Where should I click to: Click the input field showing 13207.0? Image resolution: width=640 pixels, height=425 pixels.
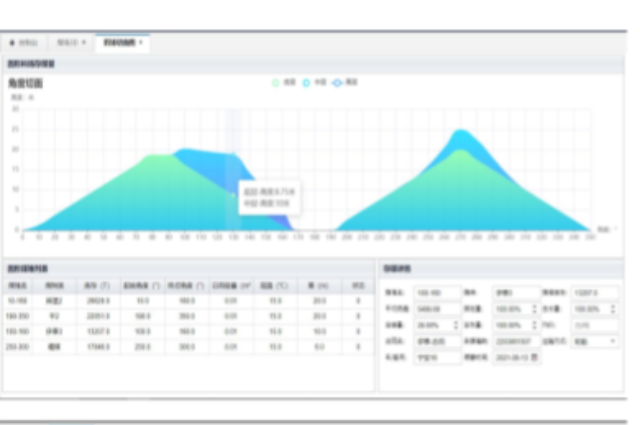596,293
